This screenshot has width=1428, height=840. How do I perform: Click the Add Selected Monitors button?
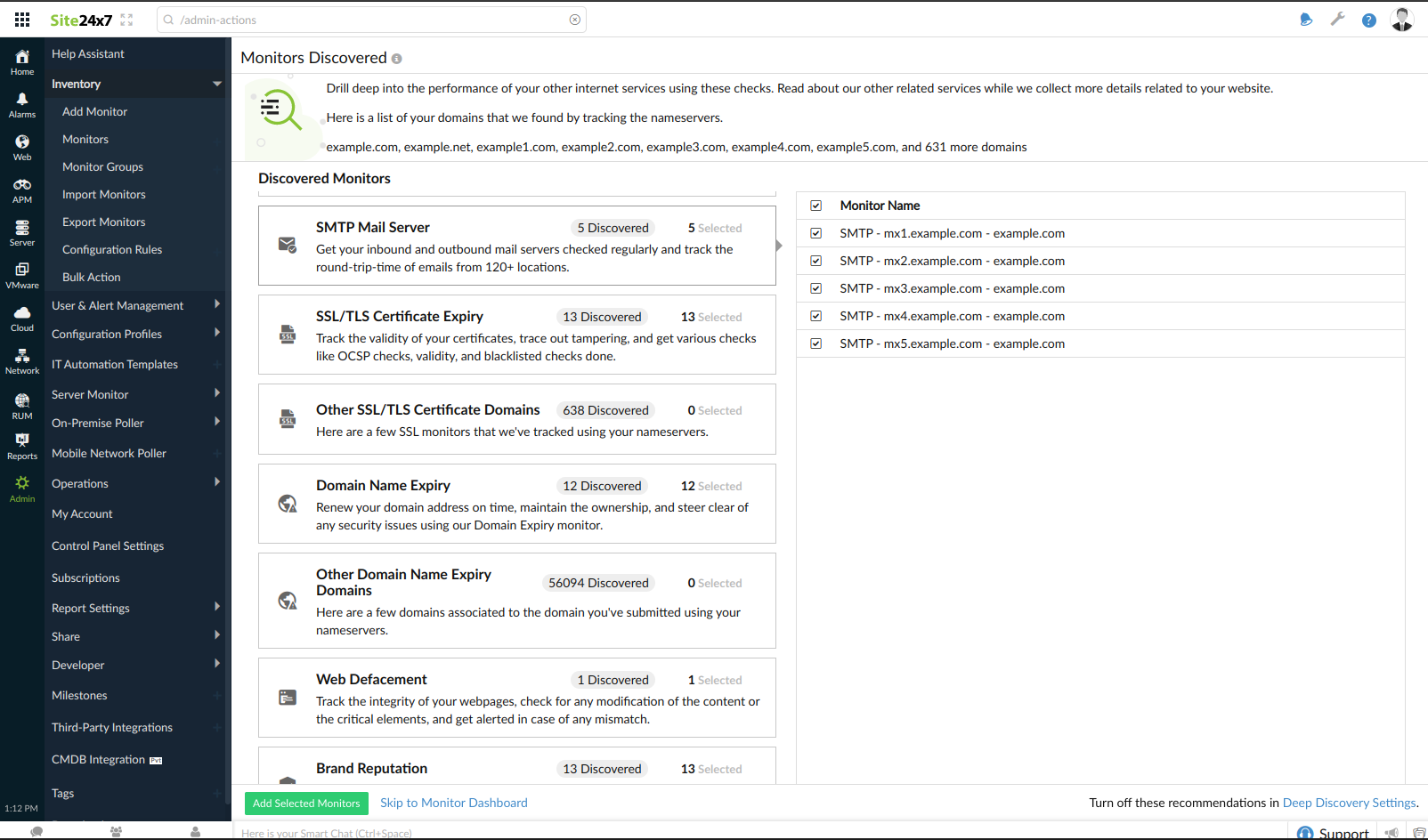306,804
